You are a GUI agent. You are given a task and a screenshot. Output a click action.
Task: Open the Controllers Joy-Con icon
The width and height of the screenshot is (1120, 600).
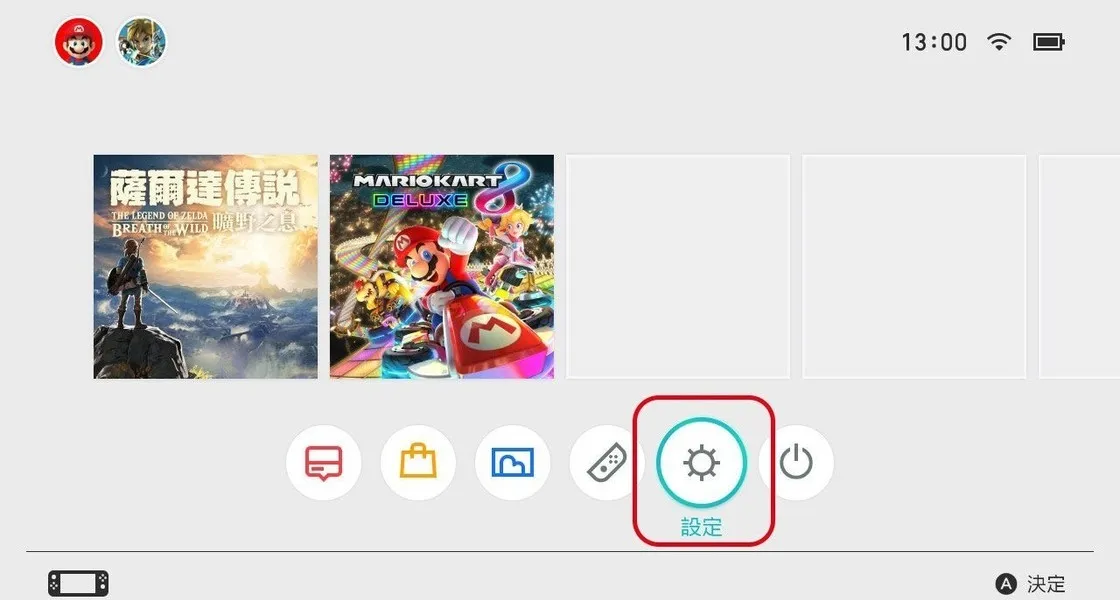coord(606,463)
